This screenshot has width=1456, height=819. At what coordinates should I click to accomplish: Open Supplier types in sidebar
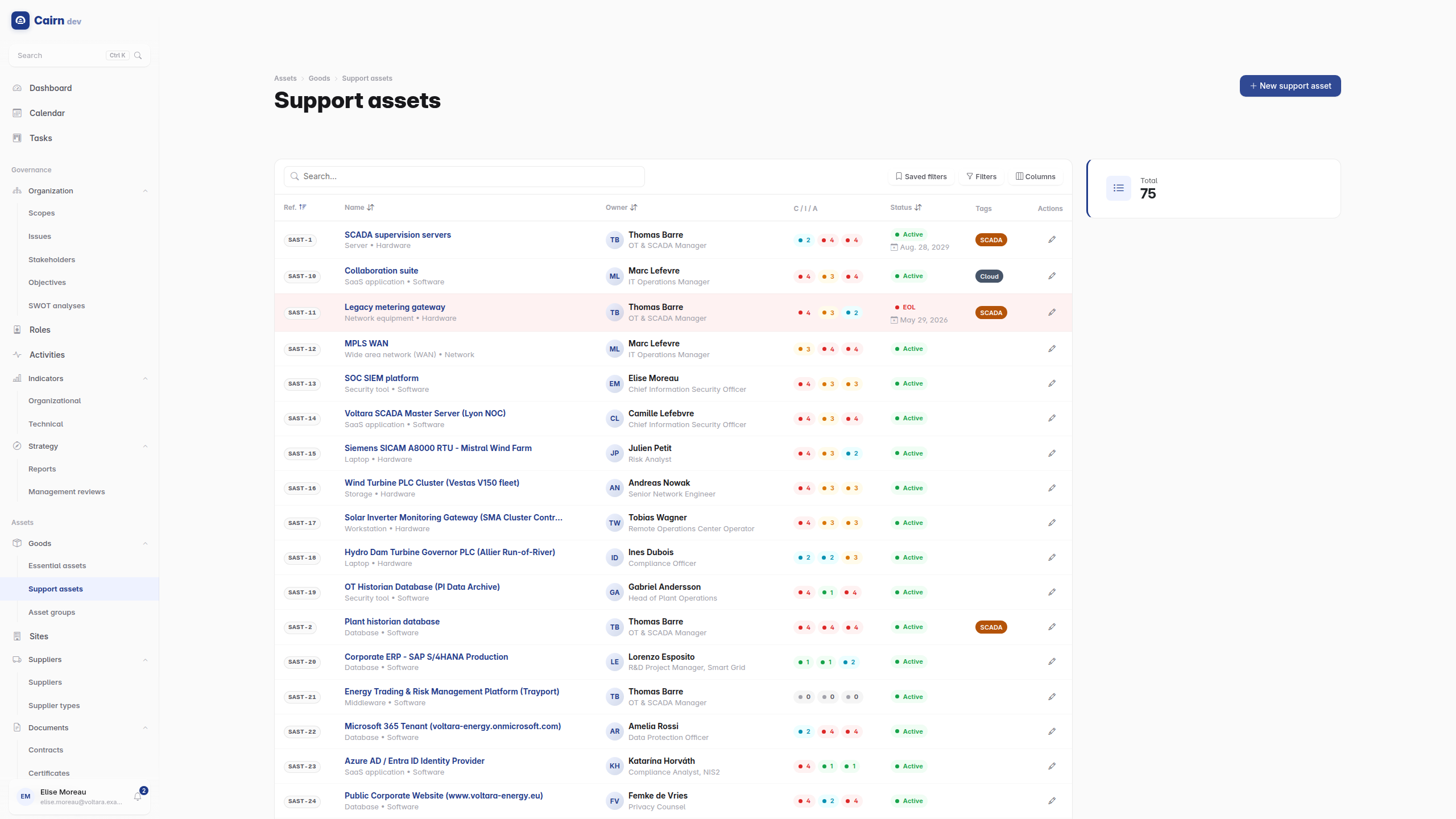[x=54, y=706]
